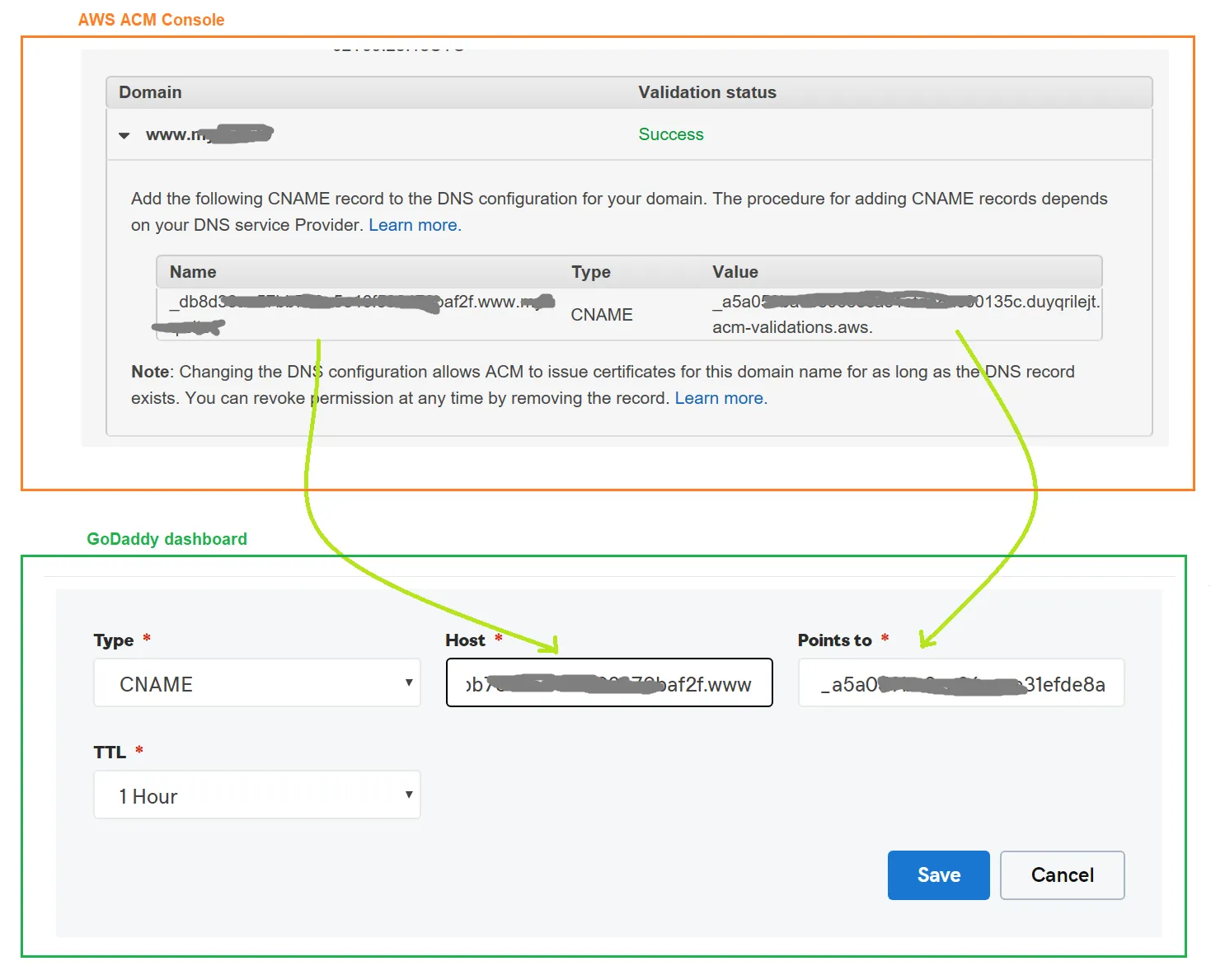Image resolution: width=1211 pixels, height=980 pixels.
Task: Click into the Points to input field
Action: click(x=961, y=682)
